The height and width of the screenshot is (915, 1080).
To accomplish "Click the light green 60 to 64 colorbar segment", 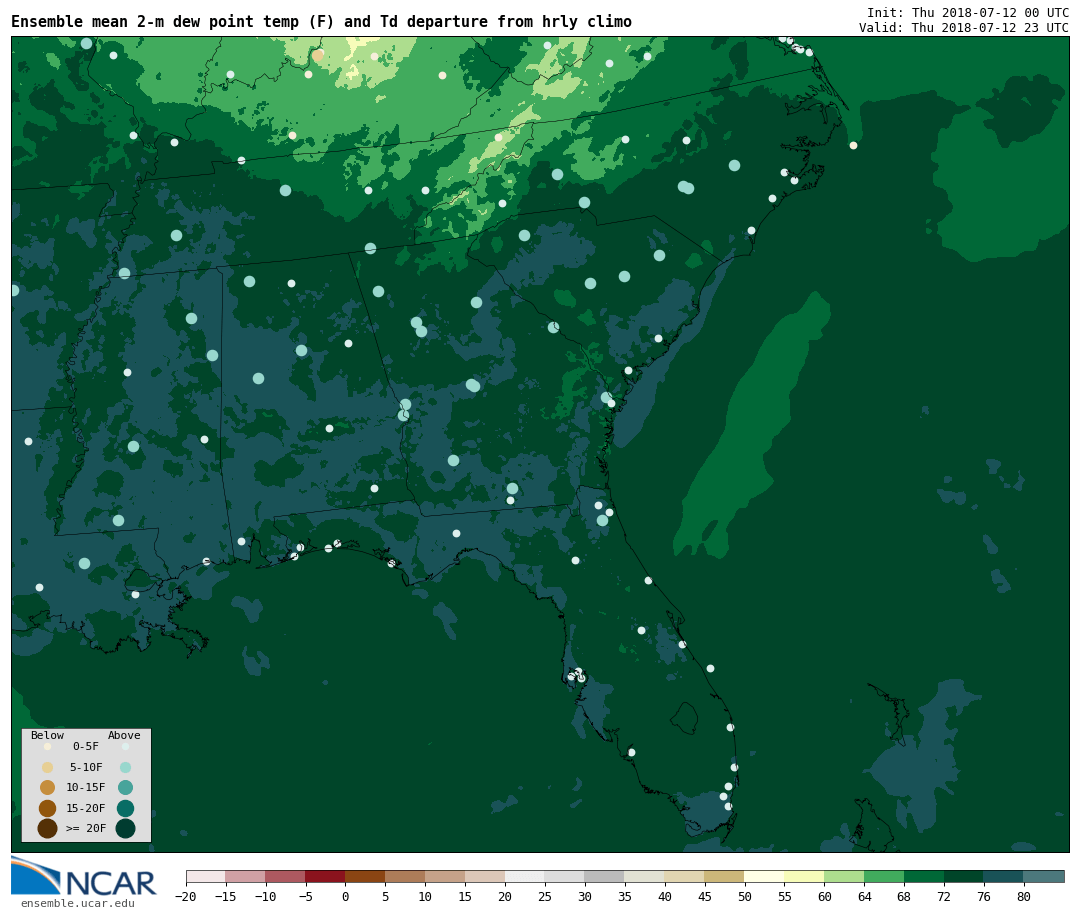I will point(844,876).
